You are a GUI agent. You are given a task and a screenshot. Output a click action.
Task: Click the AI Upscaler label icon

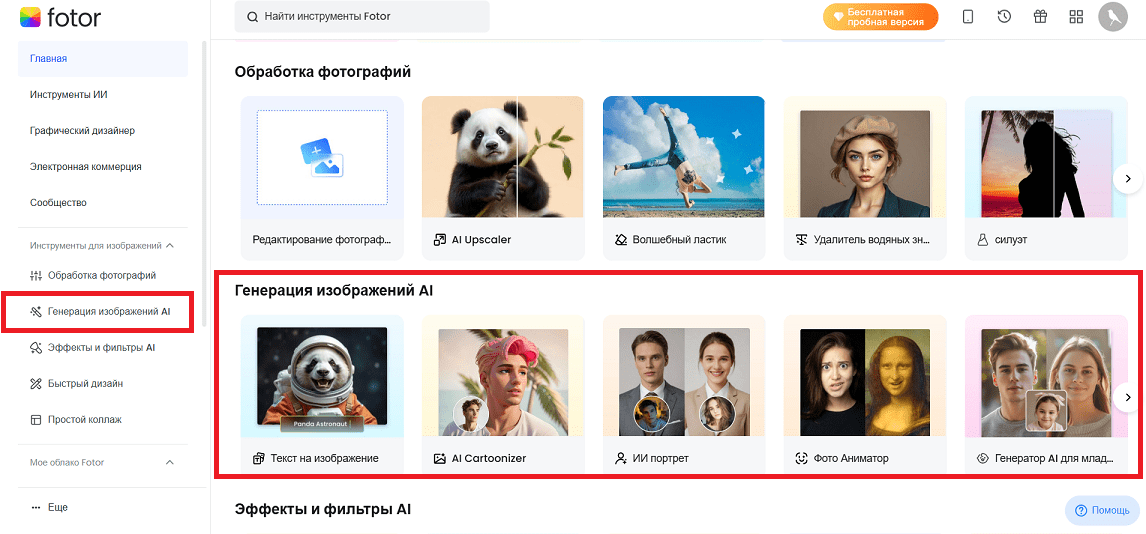439,240
